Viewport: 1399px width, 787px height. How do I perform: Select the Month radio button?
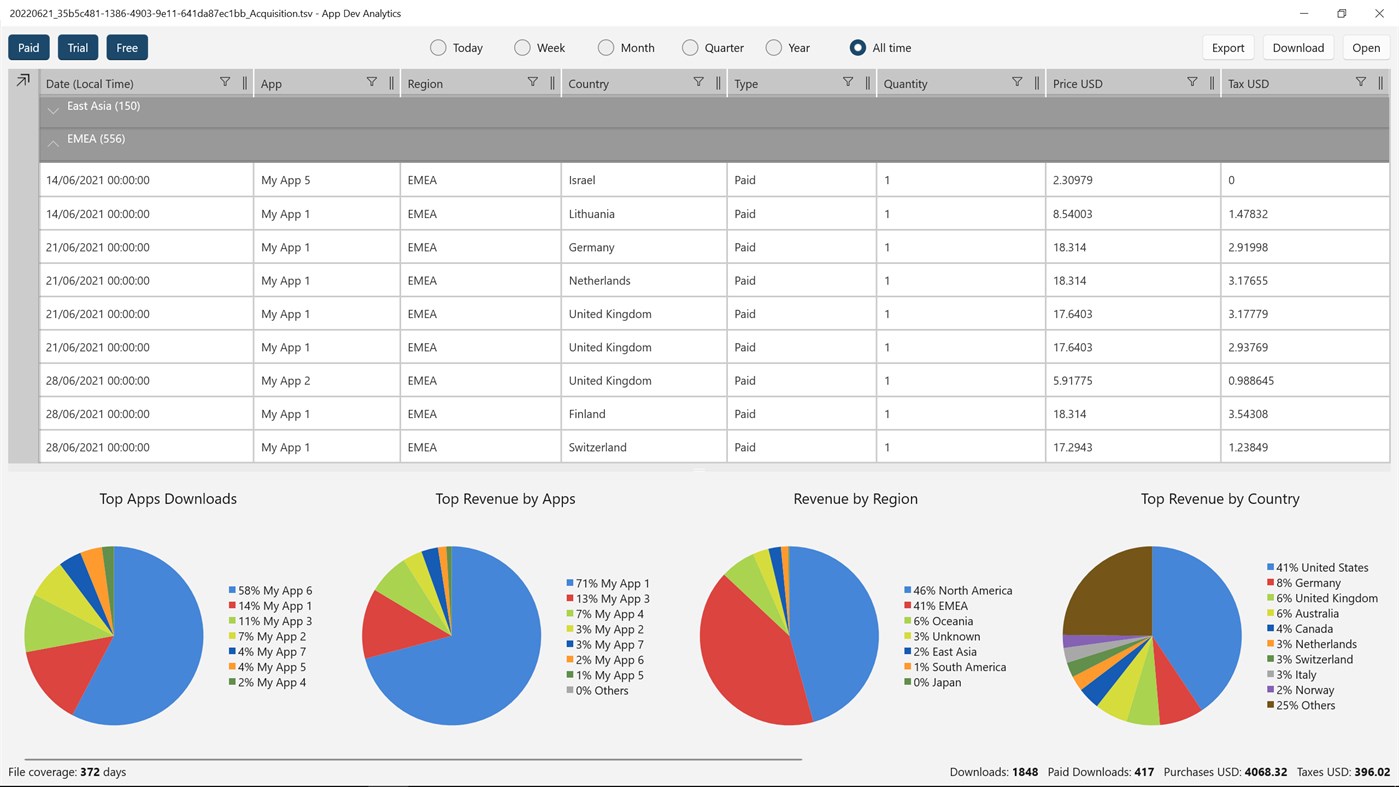coord(605,47)
